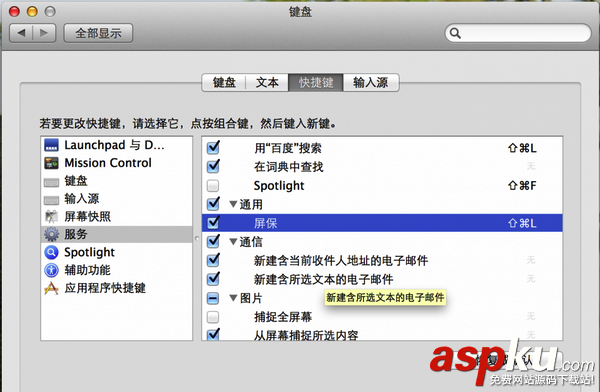Click the 应用程序快捷键 app icon
Screen dimensions: 600x392
point(51,288)
